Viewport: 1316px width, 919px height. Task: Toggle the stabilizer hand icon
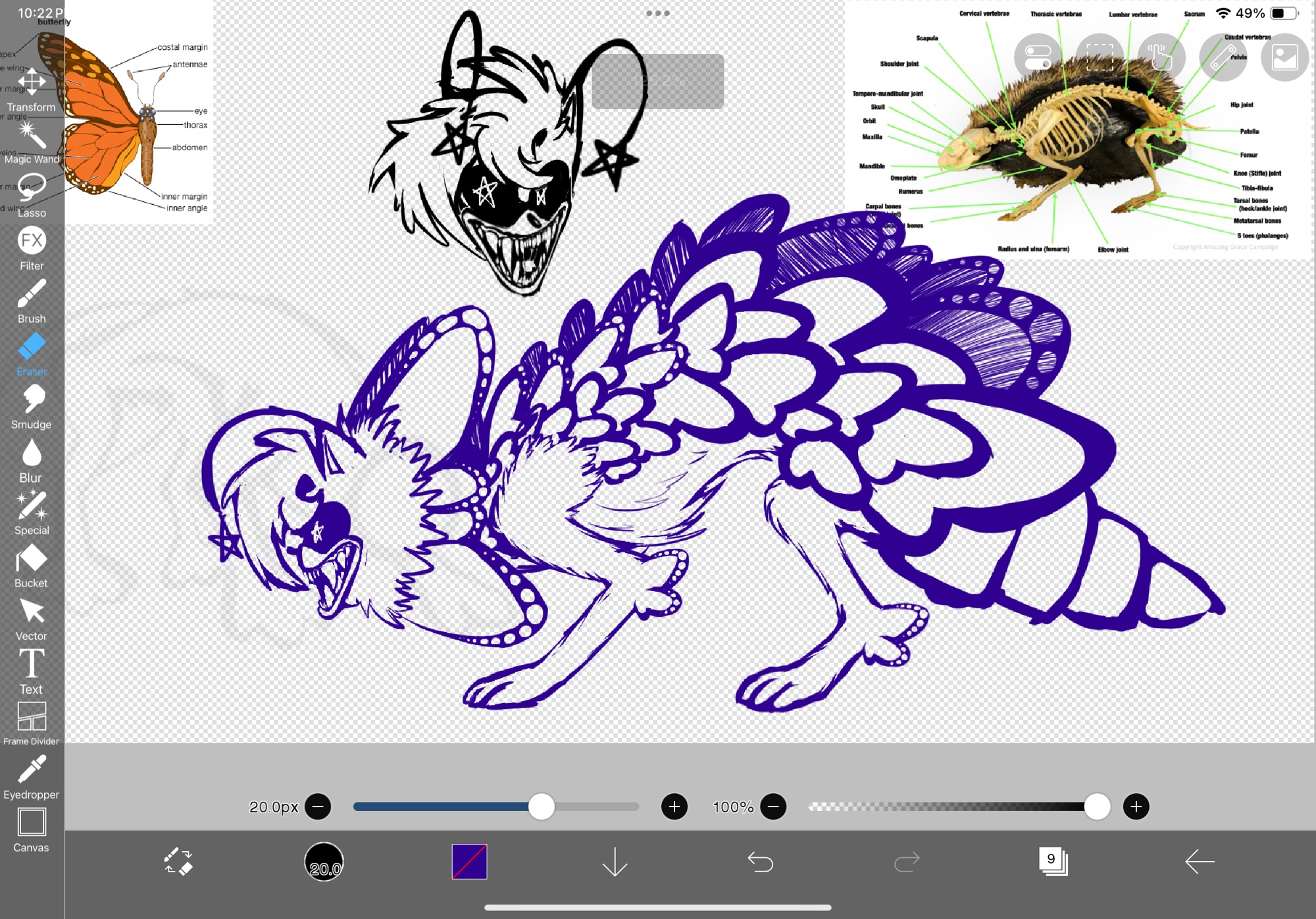point(1161,57)
